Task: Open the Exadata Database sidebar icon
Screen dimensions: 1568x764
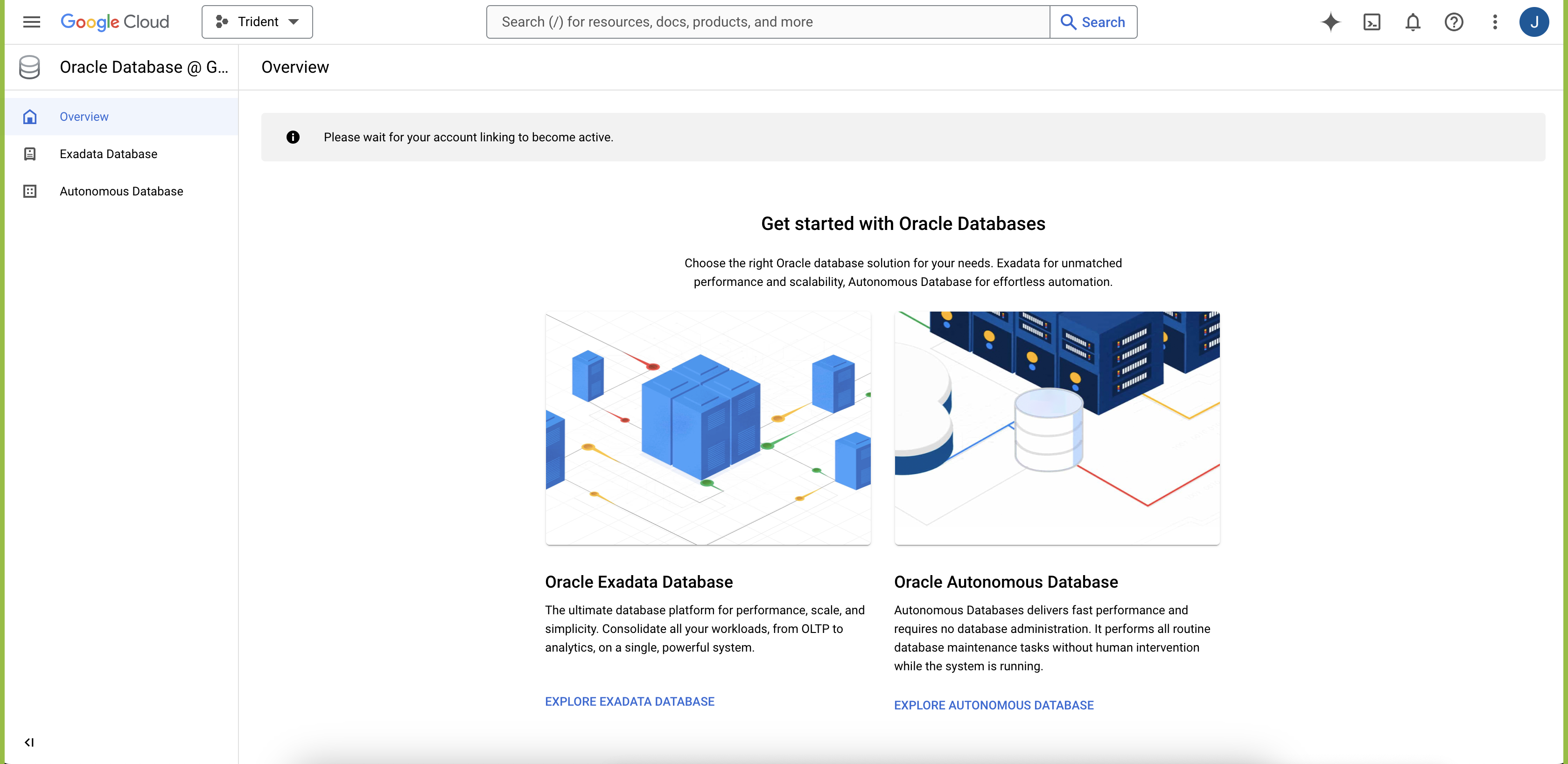Action: tap(30, 153)
